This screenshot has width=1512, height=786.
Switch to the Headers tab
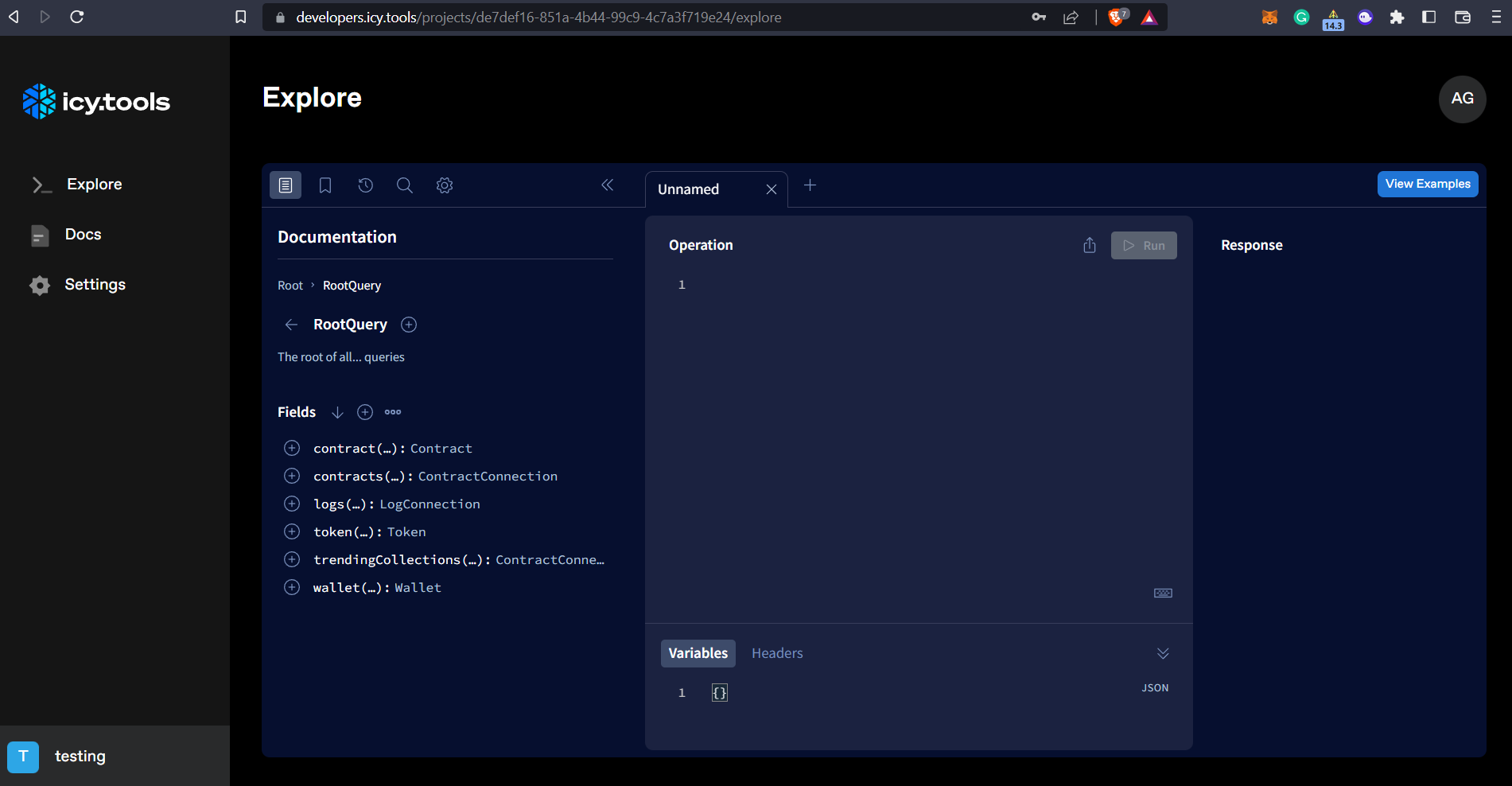pyautogui.click(x=777, y=653)
